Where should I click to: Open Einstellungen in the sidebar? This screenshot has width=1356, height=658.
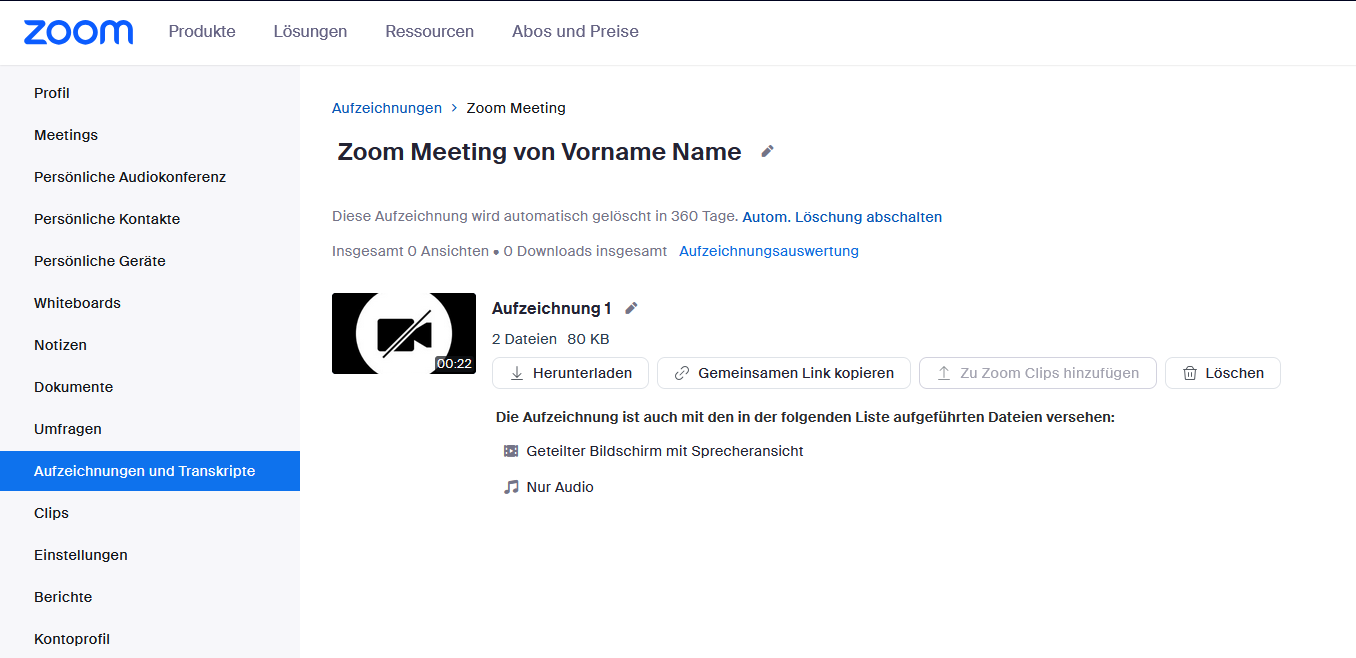pos(80,555)
